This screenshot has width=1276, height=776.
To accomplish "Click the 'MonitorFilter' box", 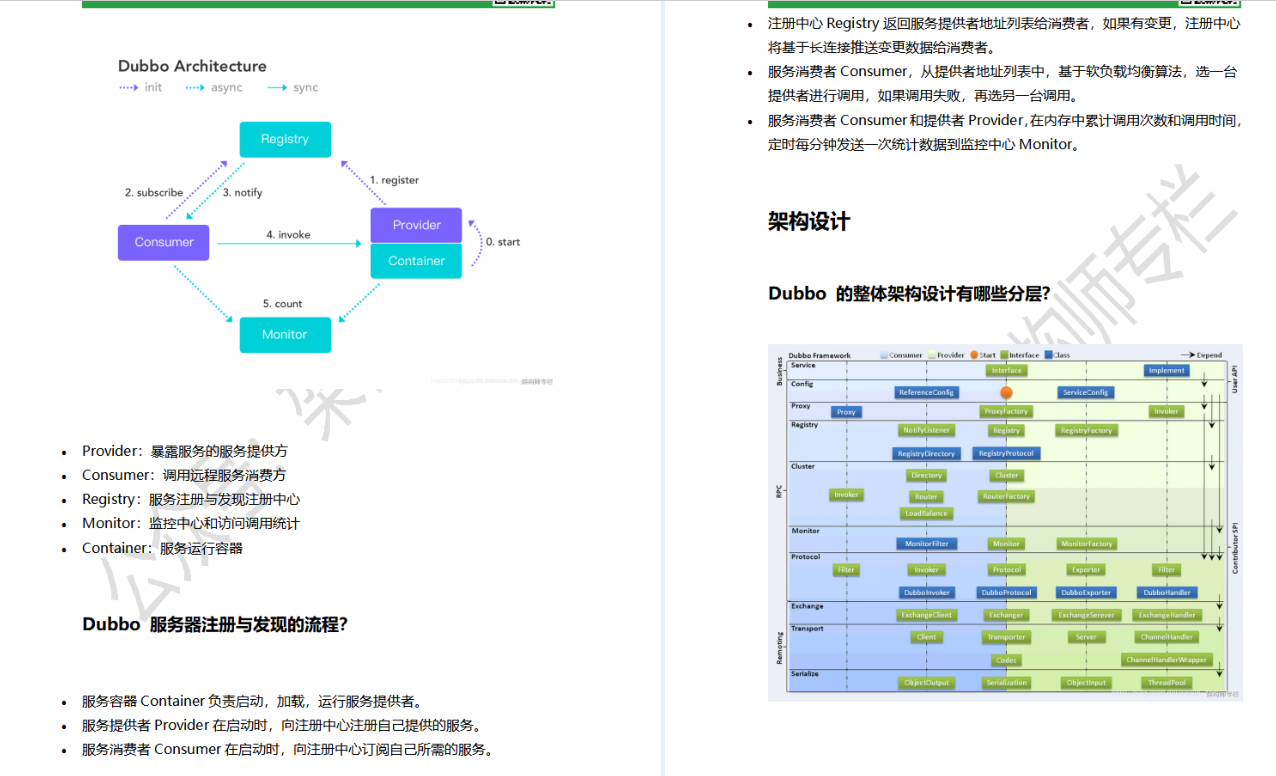I will [926, 544].
